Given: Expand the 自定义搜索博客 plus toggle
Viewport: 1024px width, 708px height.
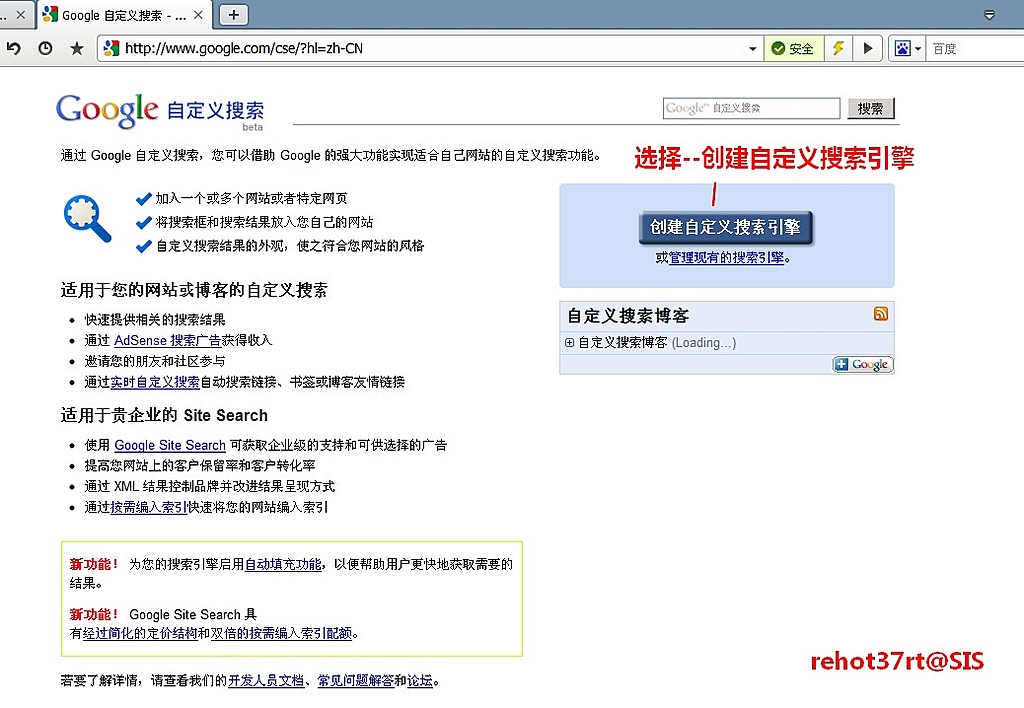Looking at the screenshot, I should [x=569, y=343].
